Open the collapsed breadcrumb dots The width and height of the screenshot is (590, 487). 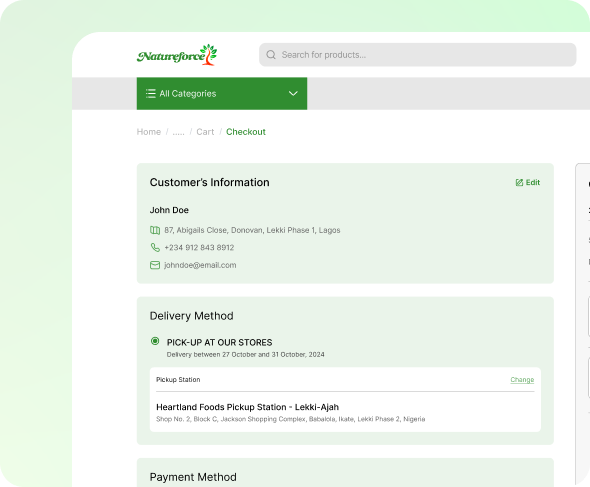click(x=178, y=132)
